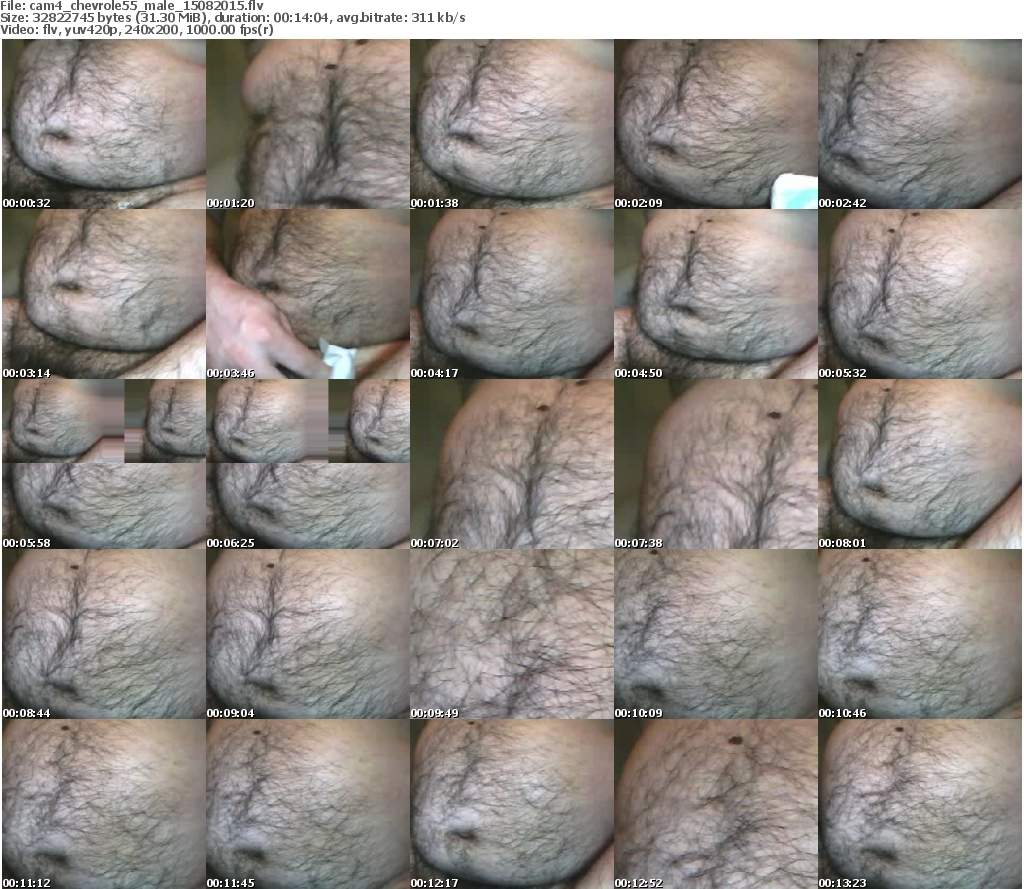Select the frame at 00:12:17
This screenshot has height=889, width=1024.
click(511, 804)
